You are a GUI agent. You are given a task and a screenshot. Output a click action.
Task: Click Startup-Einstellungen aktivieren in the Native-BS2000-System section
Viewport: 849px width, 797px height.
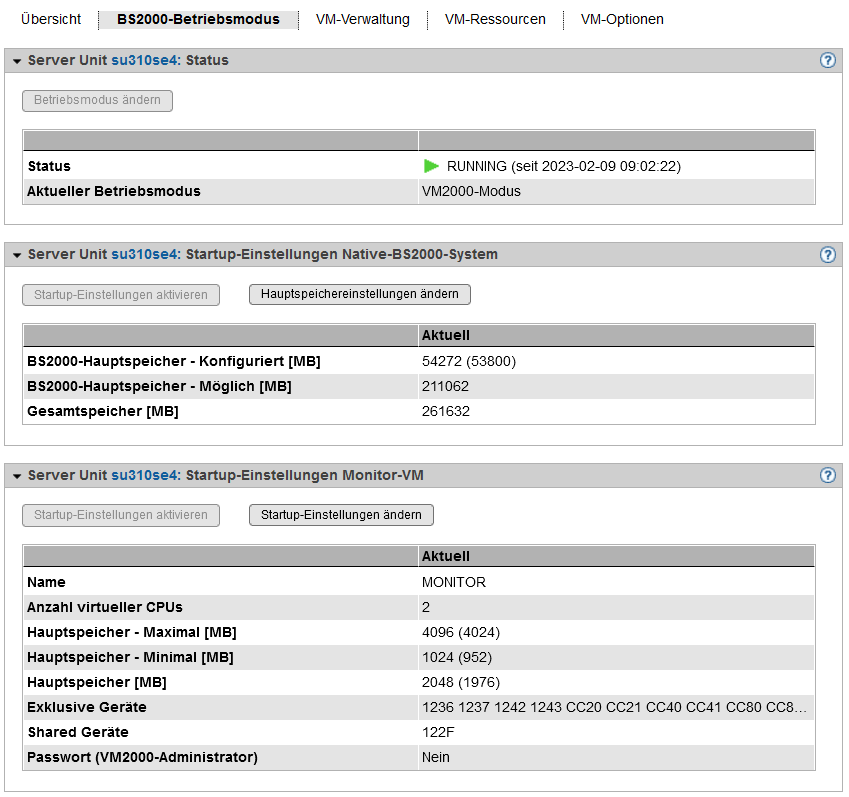pos(120,294)
